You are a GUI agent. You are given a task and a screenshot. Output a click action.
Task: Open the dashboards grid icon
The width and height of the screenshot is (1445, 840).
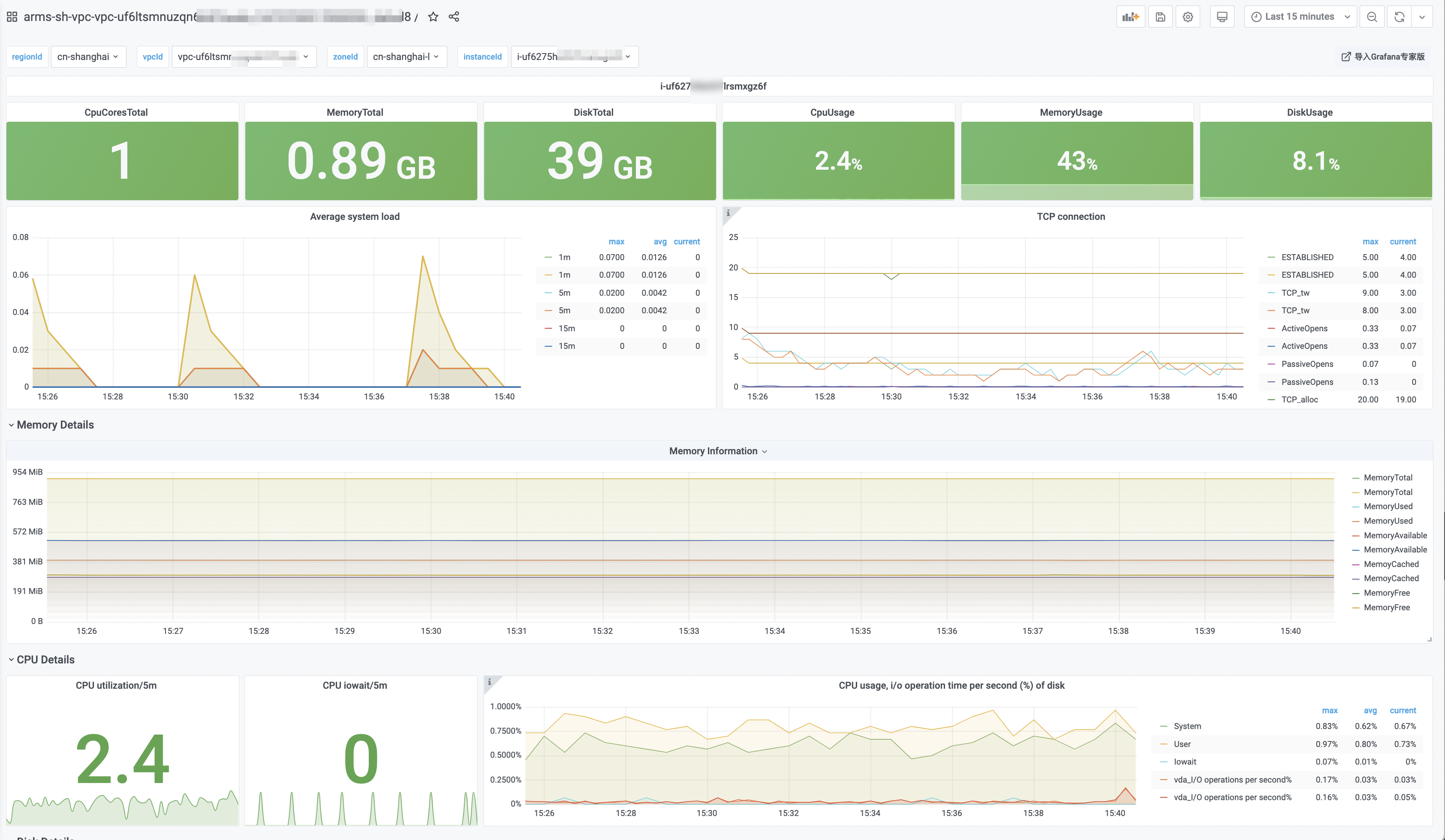point(12,17)
